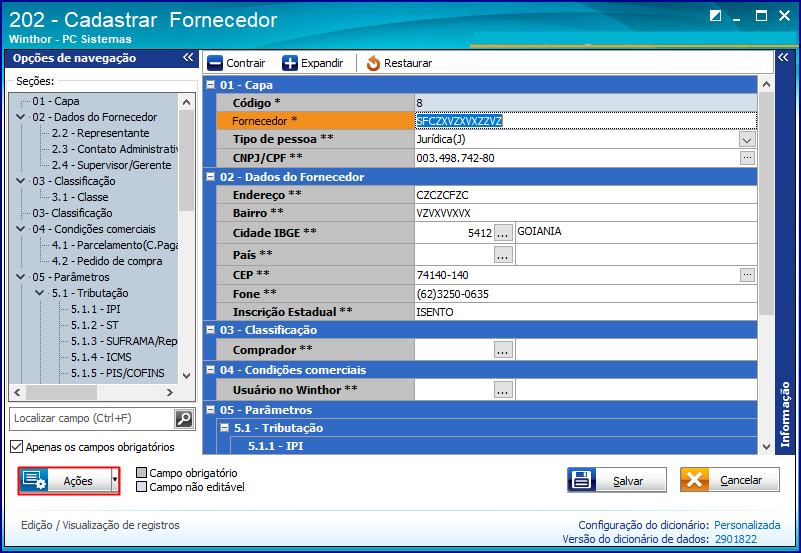Click the Inscrição Estadual input field

pyautogui.click(x=585, y=312)
